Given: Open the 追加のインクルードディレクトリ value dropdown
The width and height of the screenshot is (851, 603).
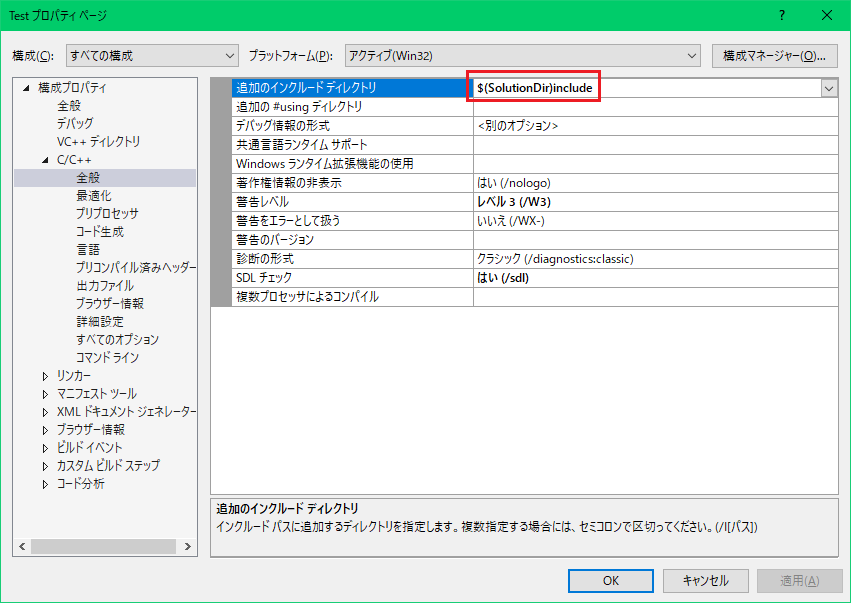Looking at the screenshot, I should point(828,88).
